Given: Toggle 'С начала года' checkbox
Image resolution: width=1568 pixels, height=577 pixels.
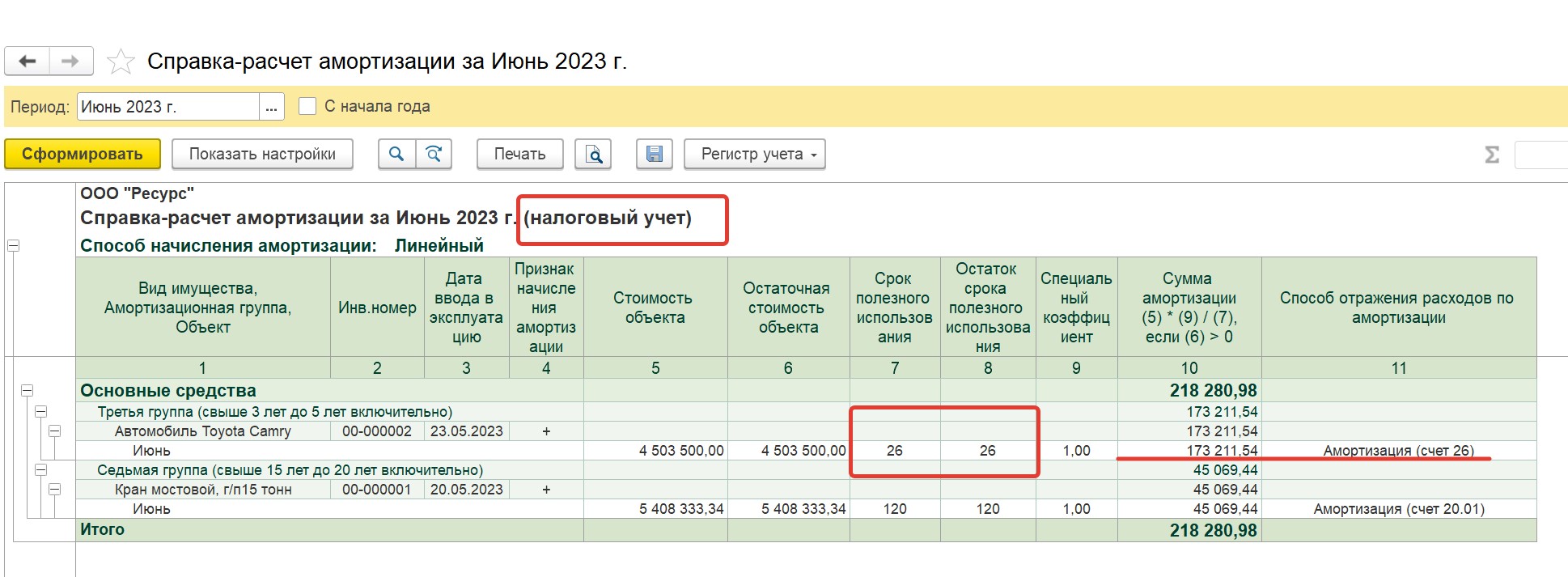Looking at the screenshot, I should 307,106.
